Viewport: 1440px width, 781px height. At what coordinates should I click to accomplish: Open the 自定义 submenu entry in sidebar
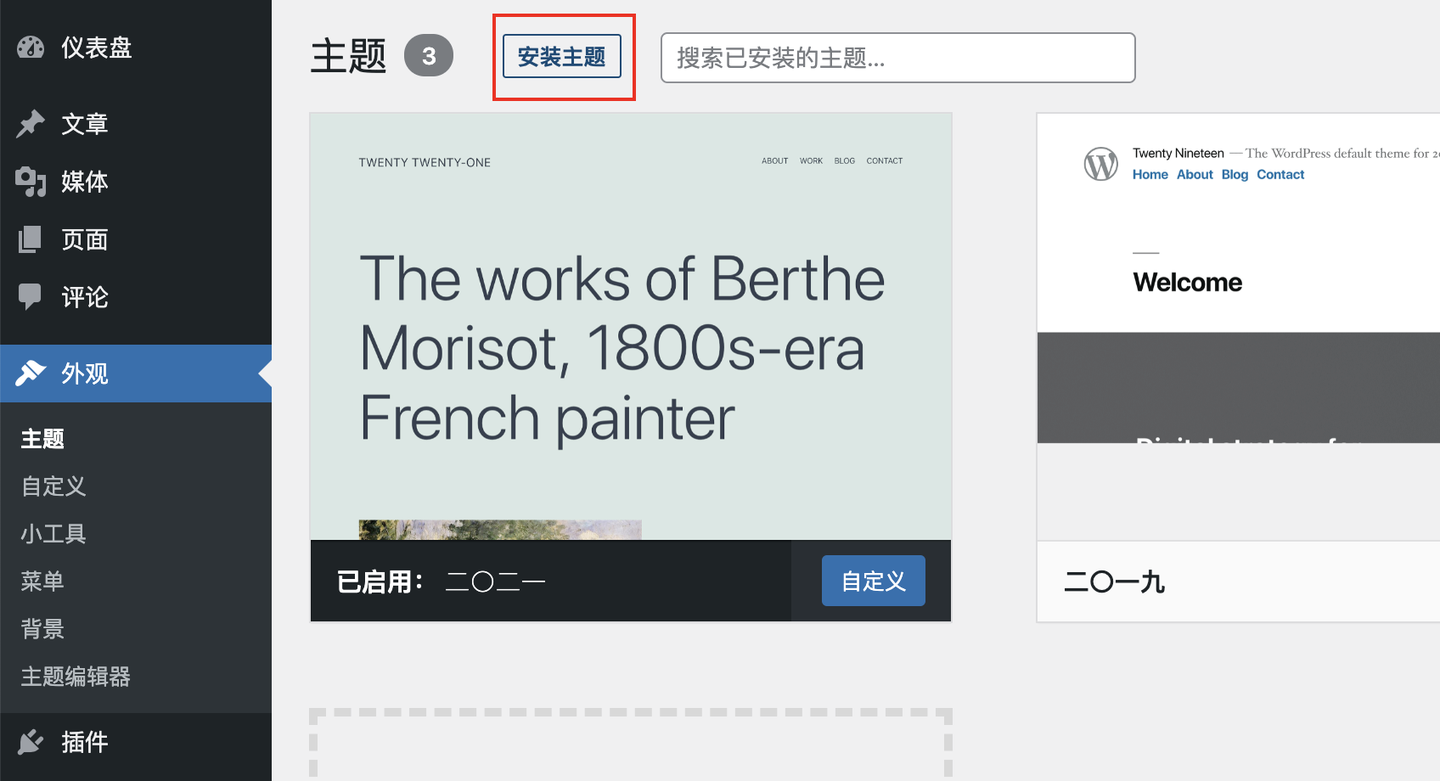click(x=54, y=487)
